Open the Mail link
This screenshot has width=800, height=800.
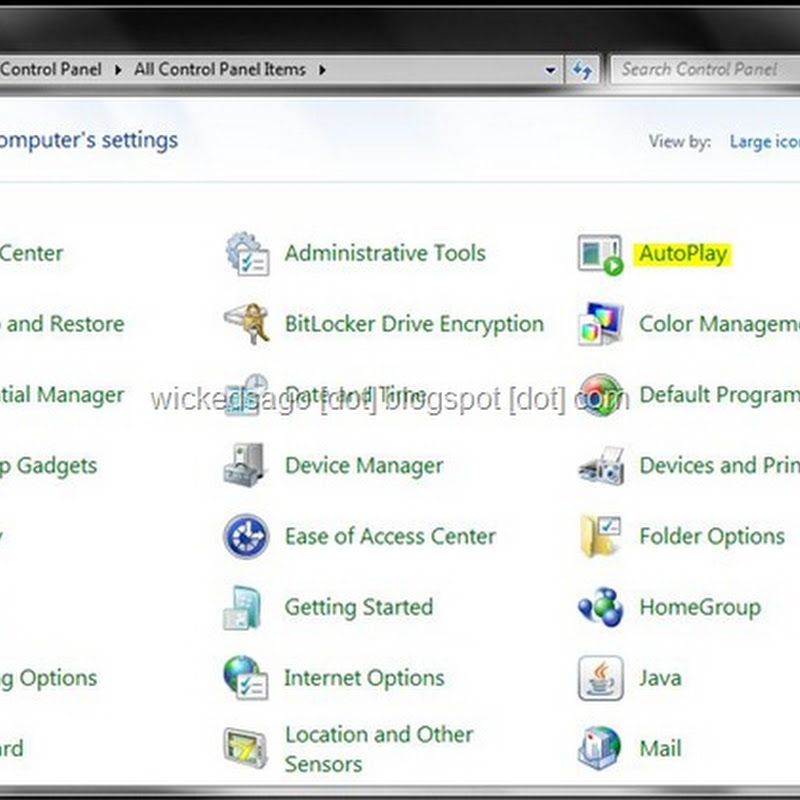pos(660,748)
